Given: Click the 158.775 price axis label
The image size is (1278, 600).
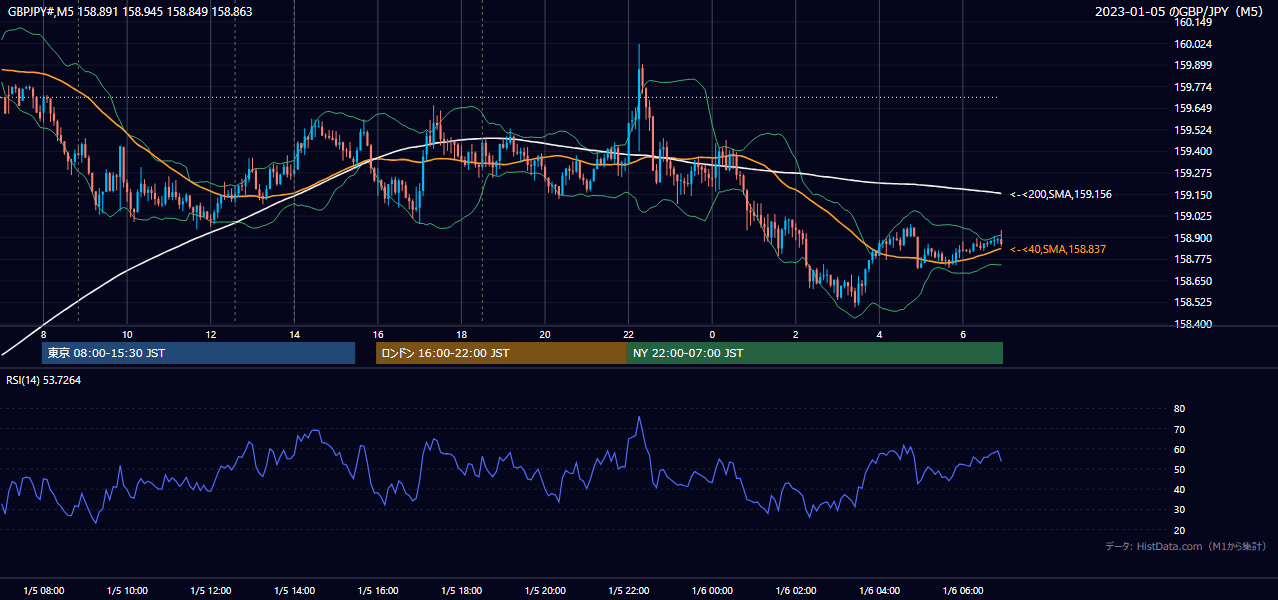Looking at the screenshot, I should (x=1193, y=259).
